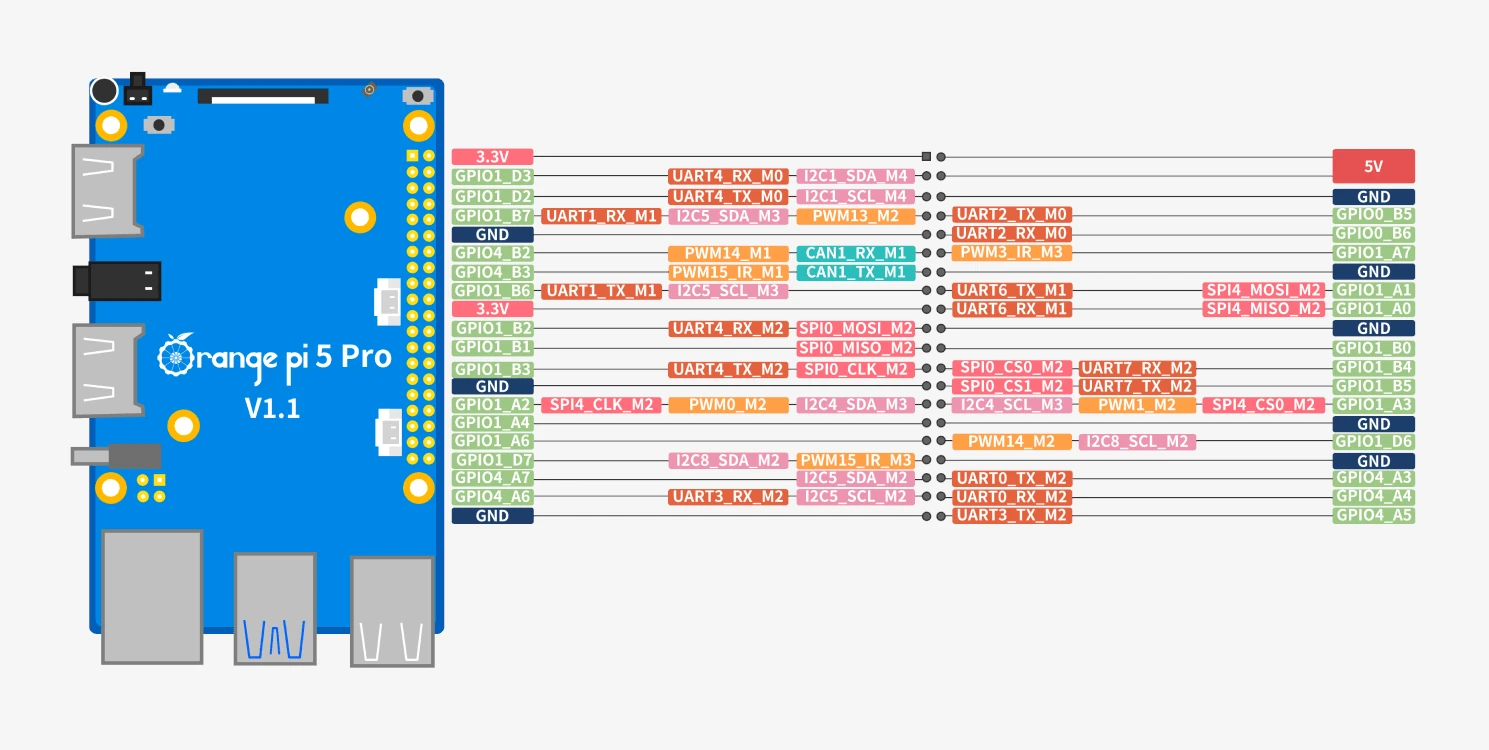Click the top HDMI port on board
The width and height of the screenshot is (1489, 750).
click(107, 191)
